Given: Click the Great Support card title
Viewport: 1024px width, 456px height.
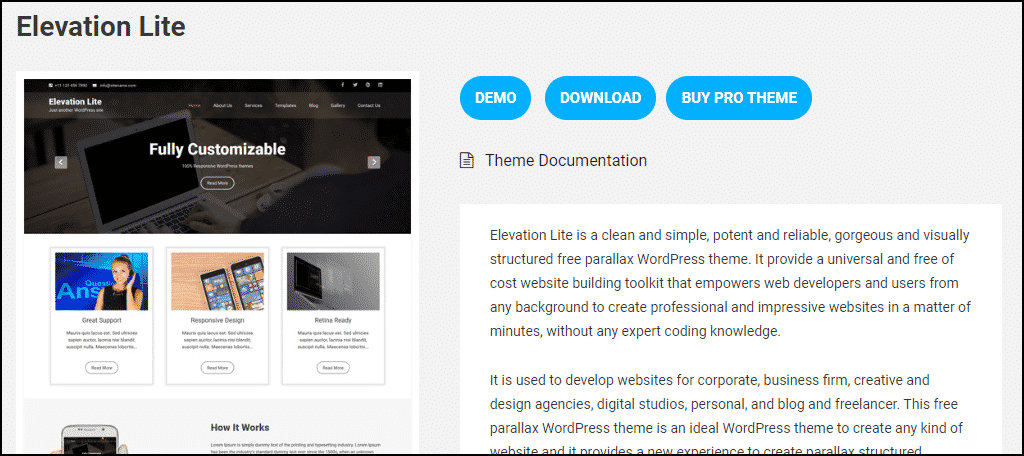Looking at the screenshot, I should 101,320.
